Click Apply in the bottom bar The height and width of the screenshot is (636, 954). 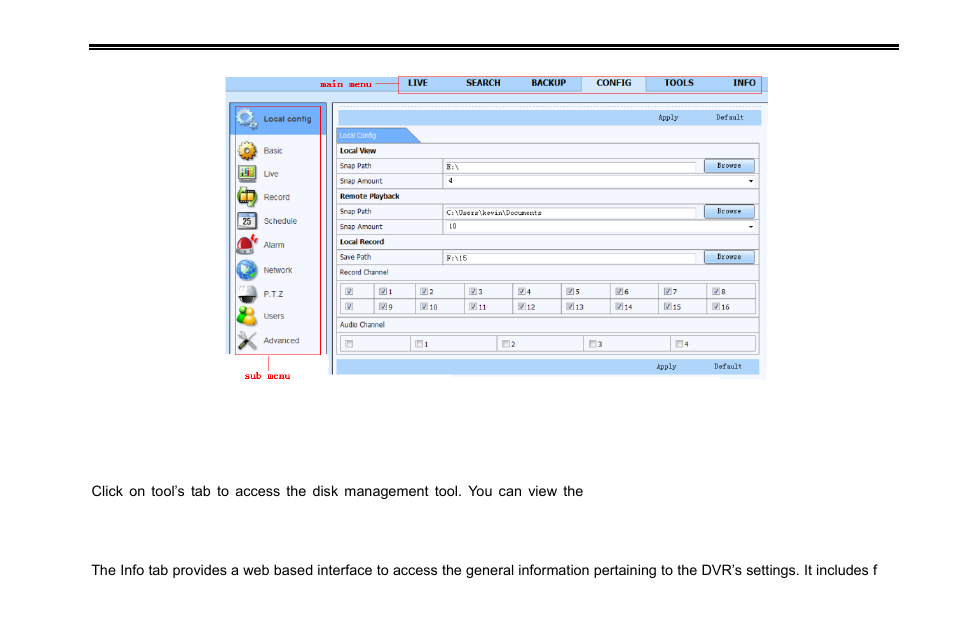point(666,366)
